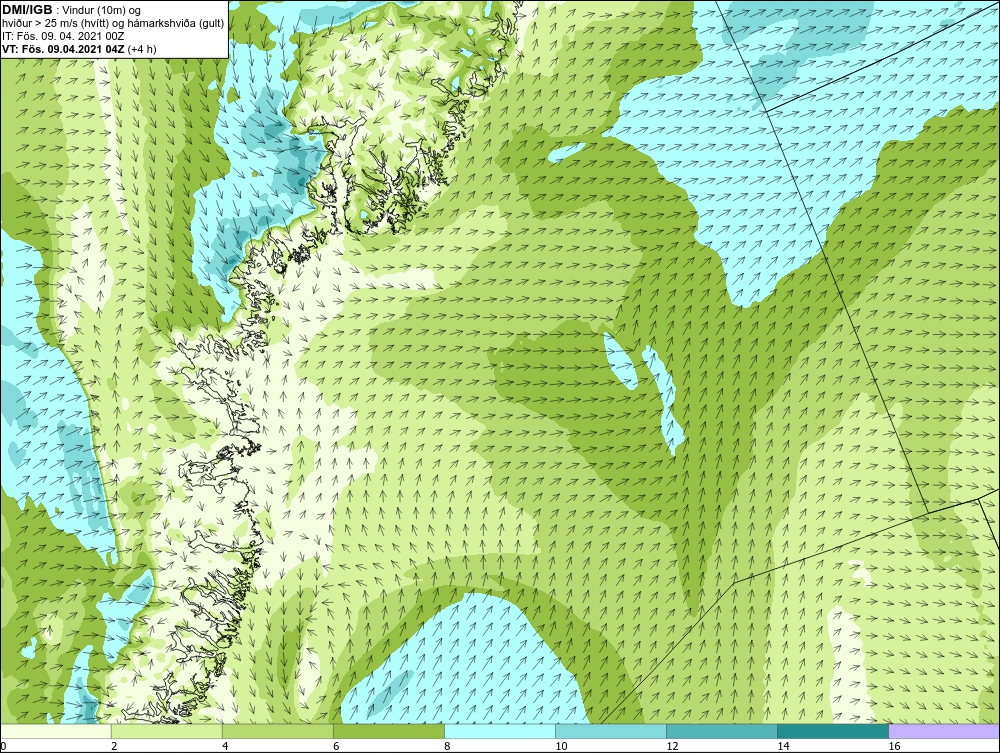Viewport: 1000px width, 753px height.
Task: Click the 'VT: Fös. 09.04.2021 04Z' valid time
Action: tap(64, 48)
